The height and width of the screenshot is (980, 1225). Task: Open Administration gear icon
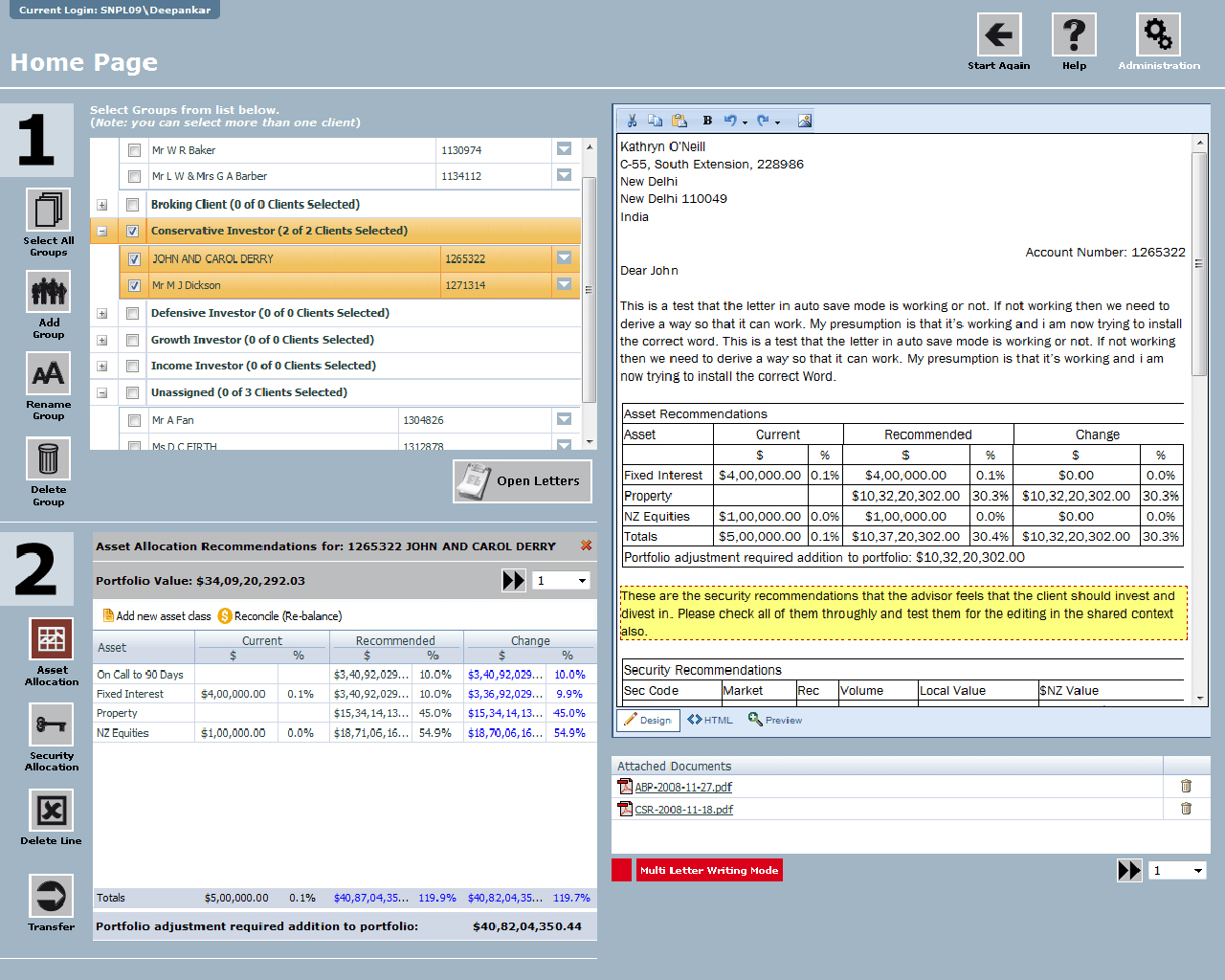1158,35
